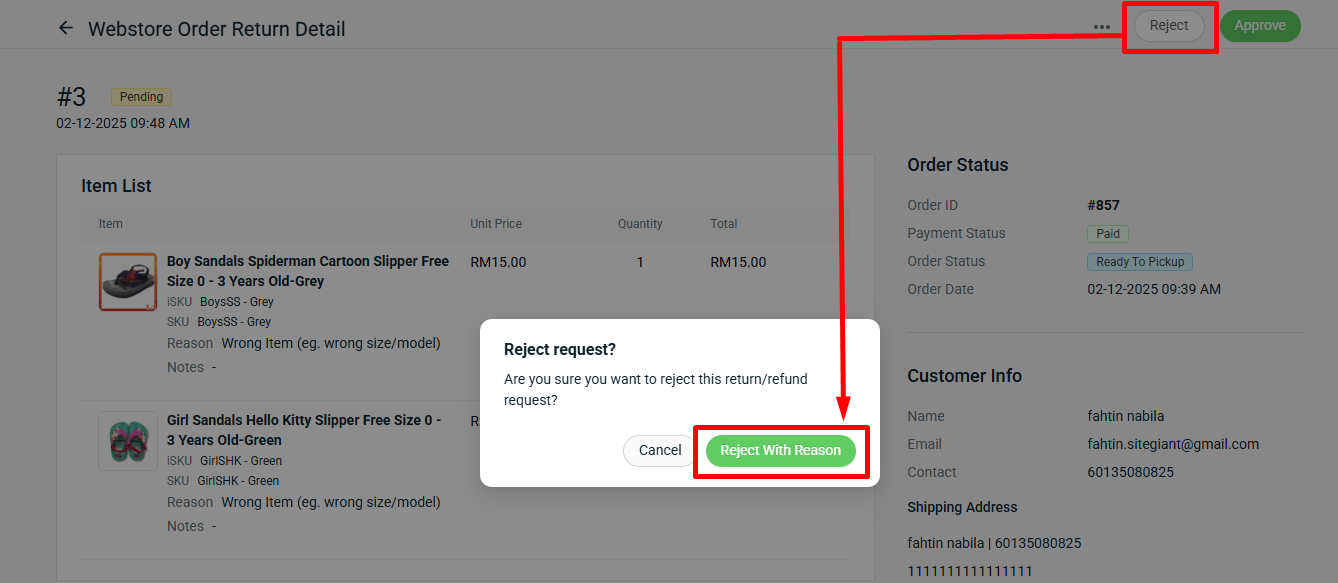Click the Reject button at top
Image resolution: width=1338 pixels, height=583 pixels.
point(1168,26)
